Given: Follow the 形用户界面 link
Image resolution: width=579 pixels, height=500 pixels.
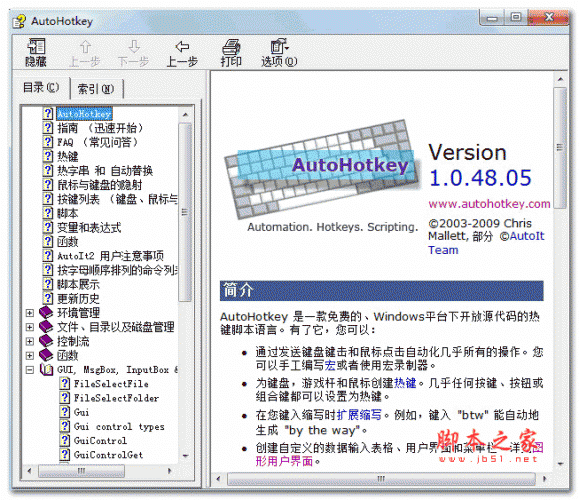Looking at the screenshot, I should pyautogui.click(x=284, y=461).
